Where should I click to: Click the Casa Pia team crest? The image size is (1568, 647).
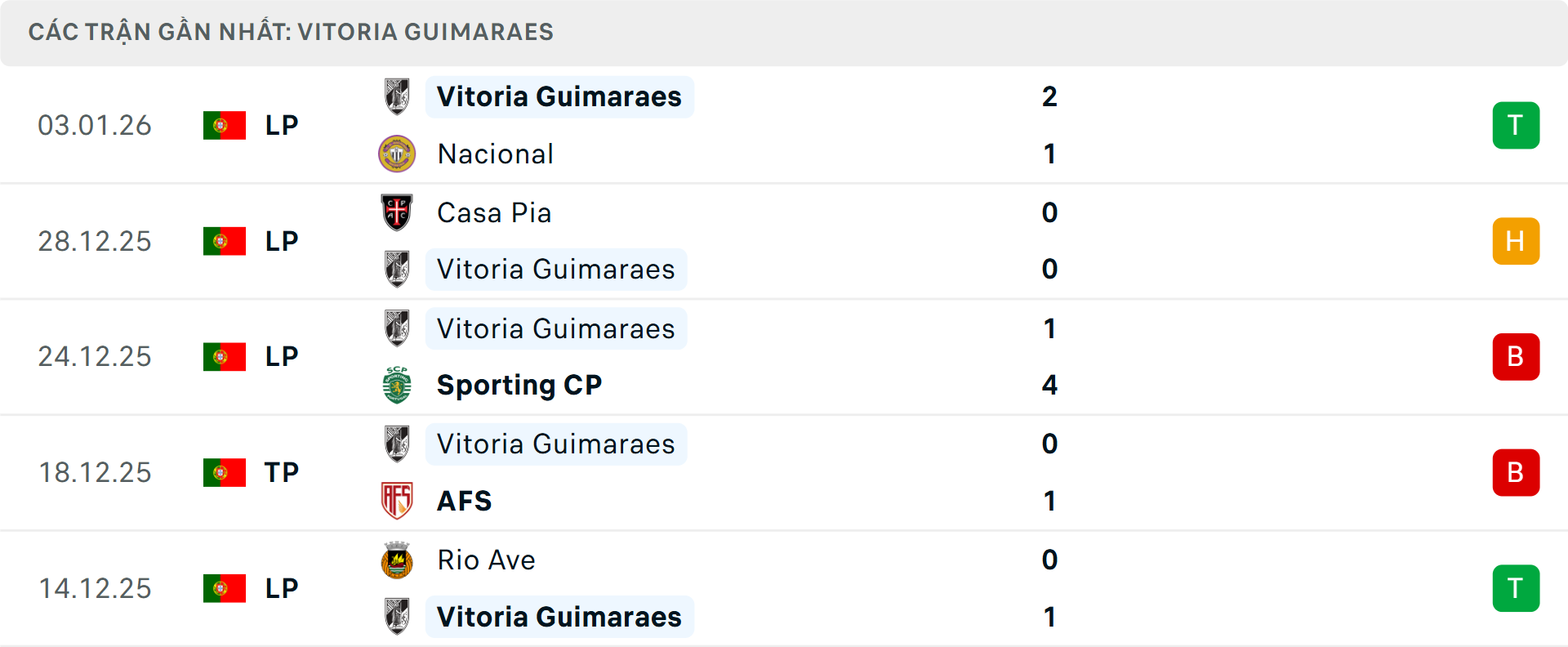click(398, 212)
